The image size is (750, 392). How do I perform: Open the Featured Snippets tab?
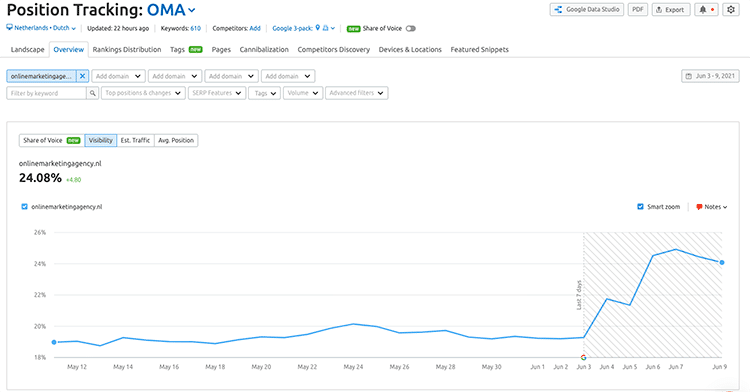click(479, 49)
